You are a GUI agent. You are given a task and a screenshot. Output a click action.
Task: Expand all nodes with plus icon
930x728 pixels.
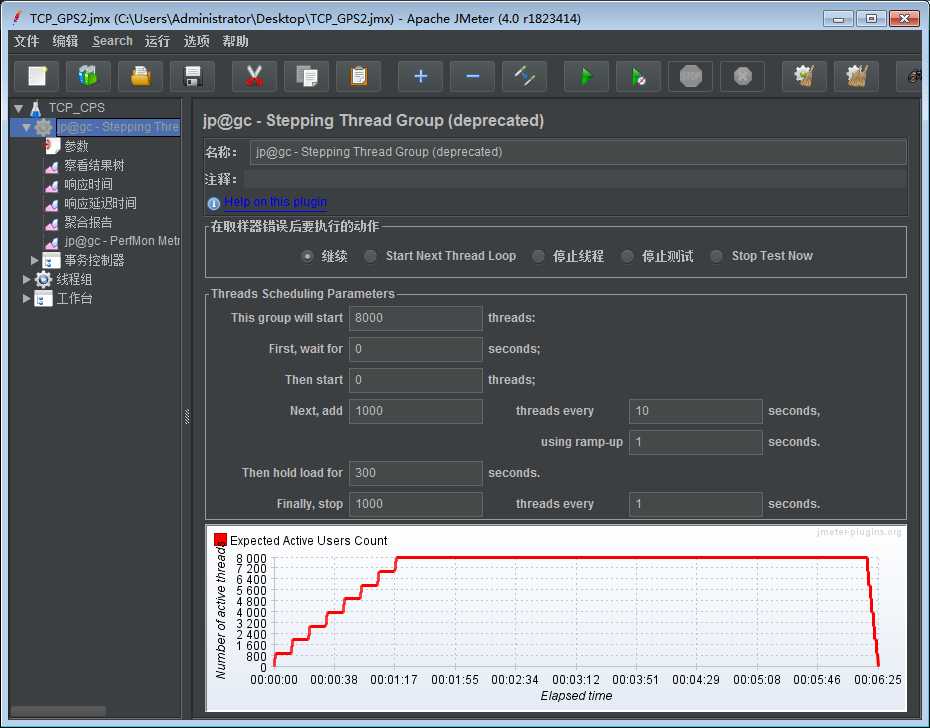[x=421, y=76]
